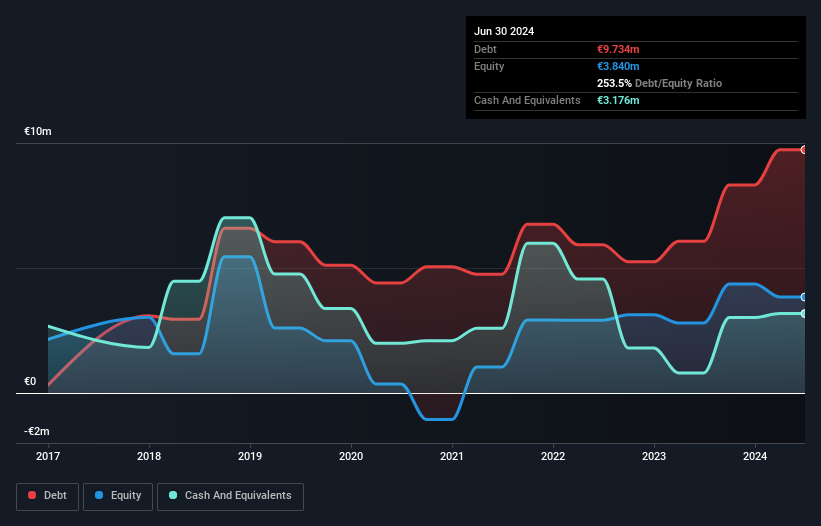821x526 pixels.
Task: Click the Equity label in tooltip
Action: click(x=489, y=66)
